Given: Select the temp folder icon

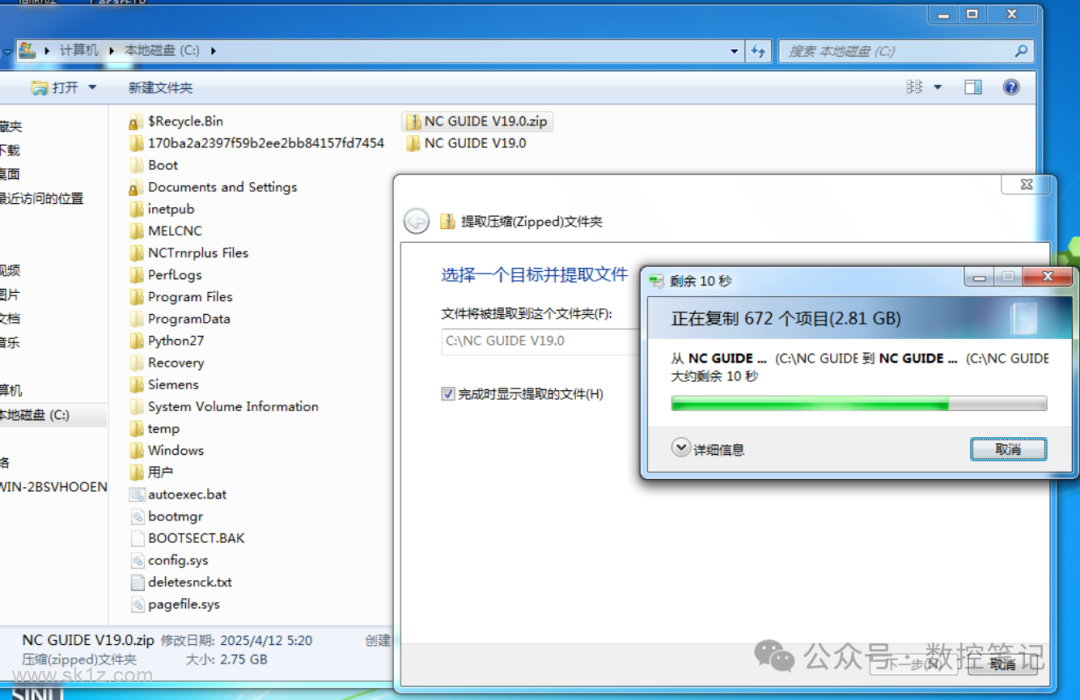Looking at the screenshot, I should [x=136, y=429].
